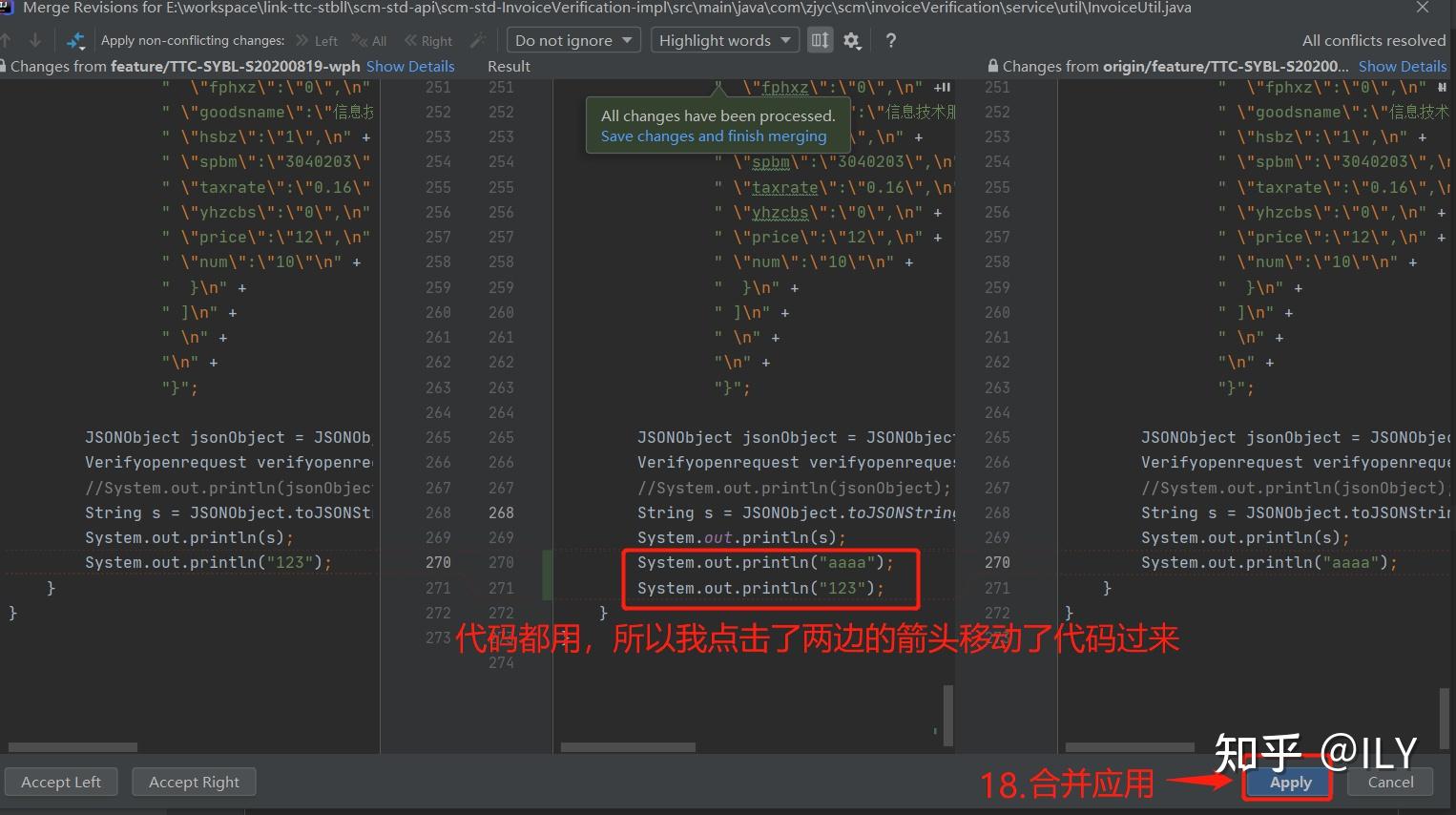Click the blue arrows compare icon in toolbar
1456x815 pixels.
click(x=75, y=40)
